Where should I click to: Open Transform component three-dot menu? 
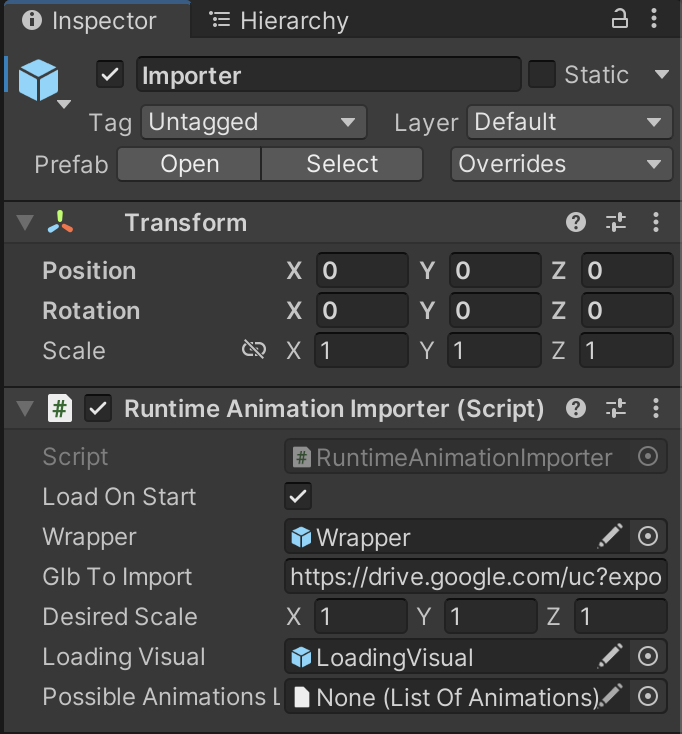[x=656, y=222]
